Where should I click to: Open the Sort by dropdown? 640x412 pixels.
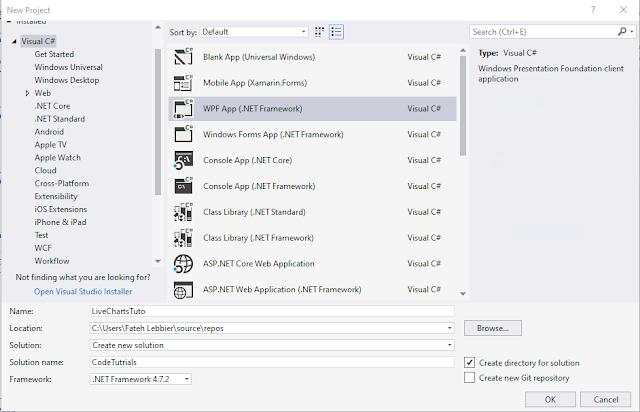point(250,32)
